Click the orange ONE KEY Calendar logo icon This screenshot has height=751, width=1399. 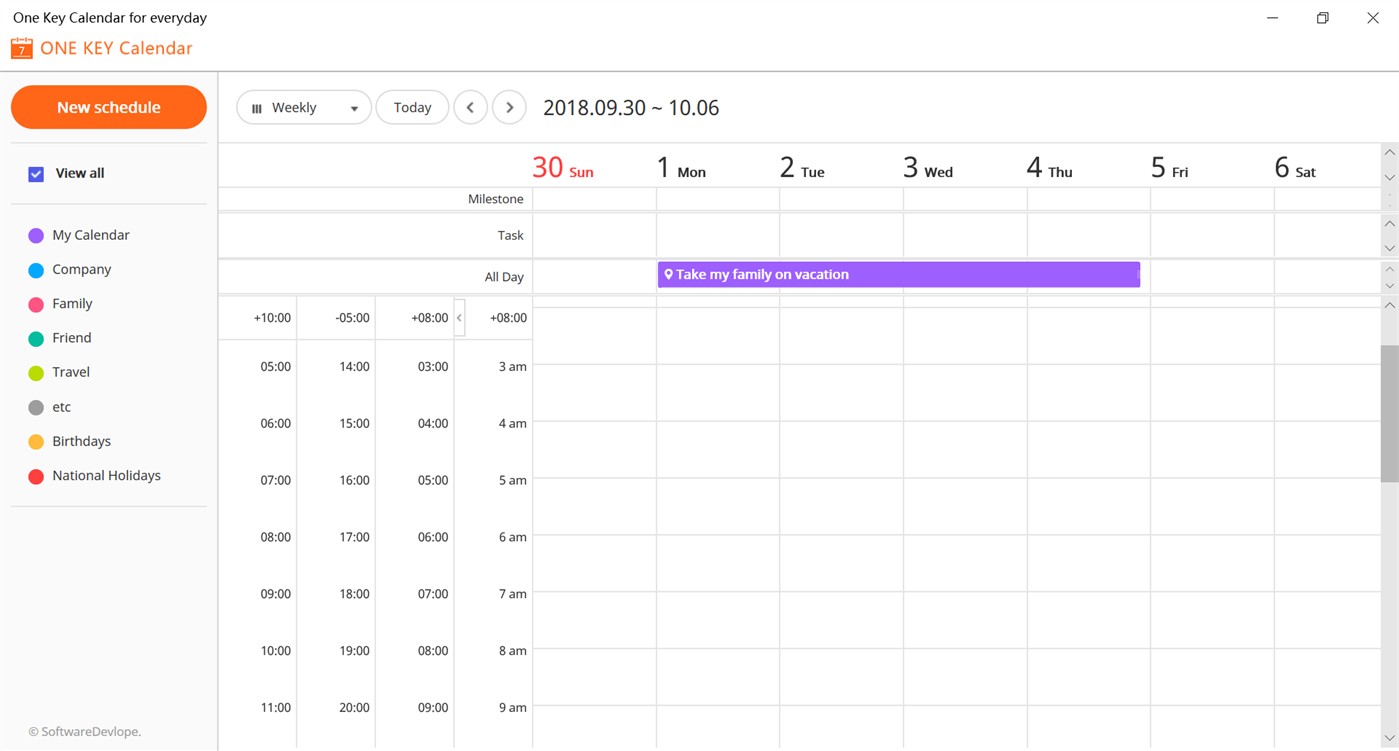coord(21,48)
